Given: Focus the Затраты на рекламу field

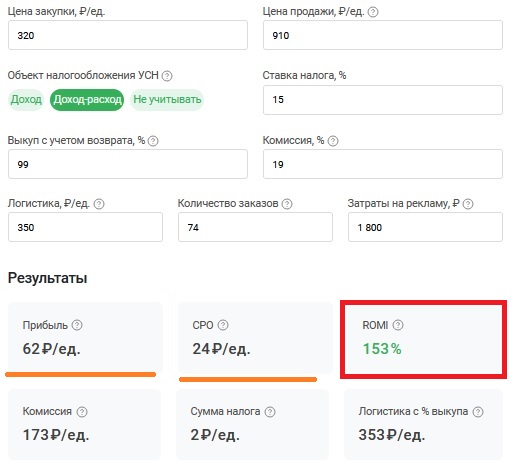Looking at the screenshot, I should coord(425,227).
